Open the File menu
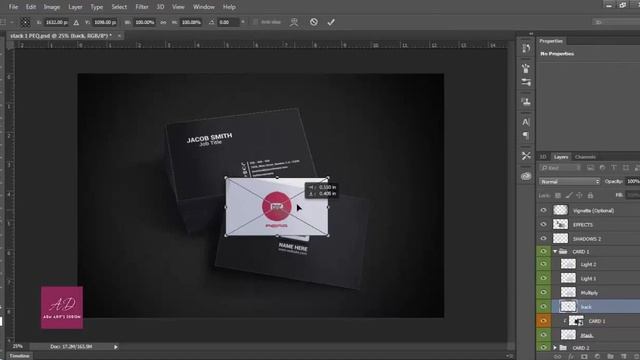 click(13, 7)
